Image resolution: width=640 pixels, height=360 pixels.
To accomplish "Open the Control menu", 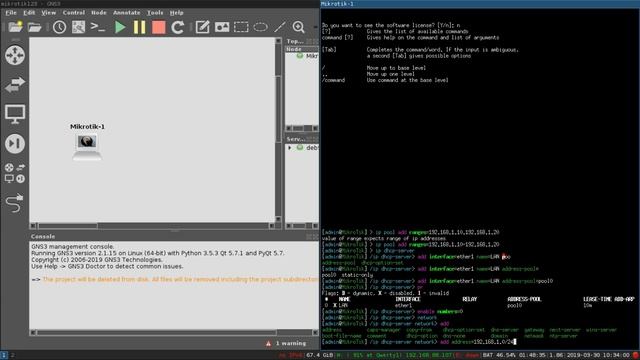I will point(73,13).
